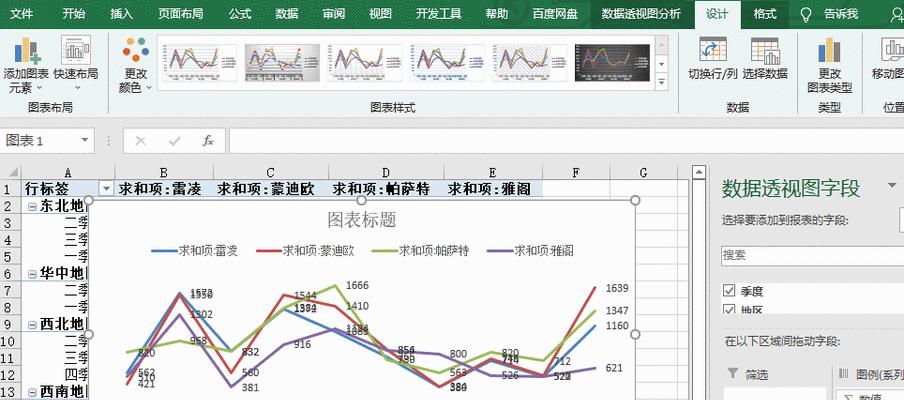Collapse the 华中地区 row group

[32, 274]
